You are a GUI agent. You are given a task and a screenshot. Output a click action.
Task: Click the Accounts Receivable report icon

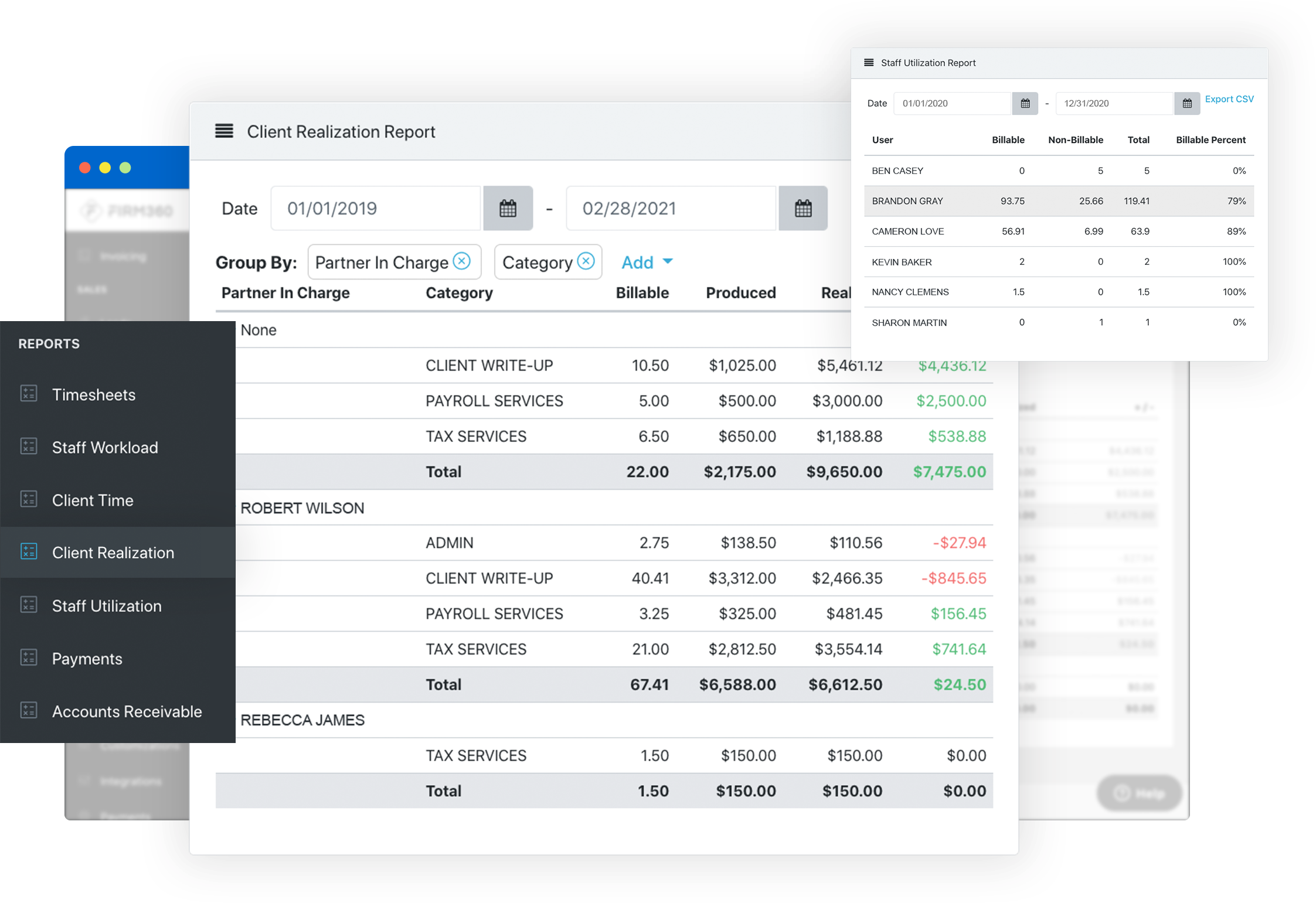coord(29,710)
